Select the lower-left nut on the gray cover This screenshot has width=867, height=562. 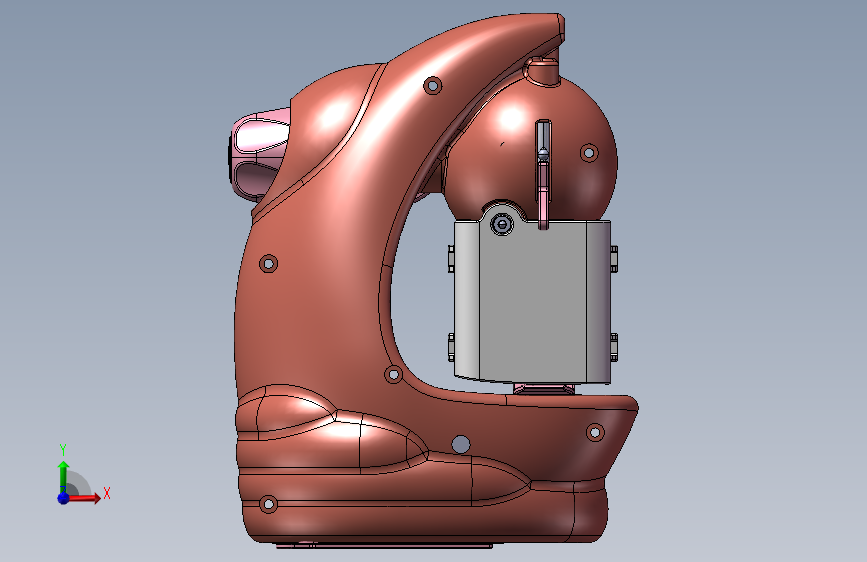tap(451, 347)
